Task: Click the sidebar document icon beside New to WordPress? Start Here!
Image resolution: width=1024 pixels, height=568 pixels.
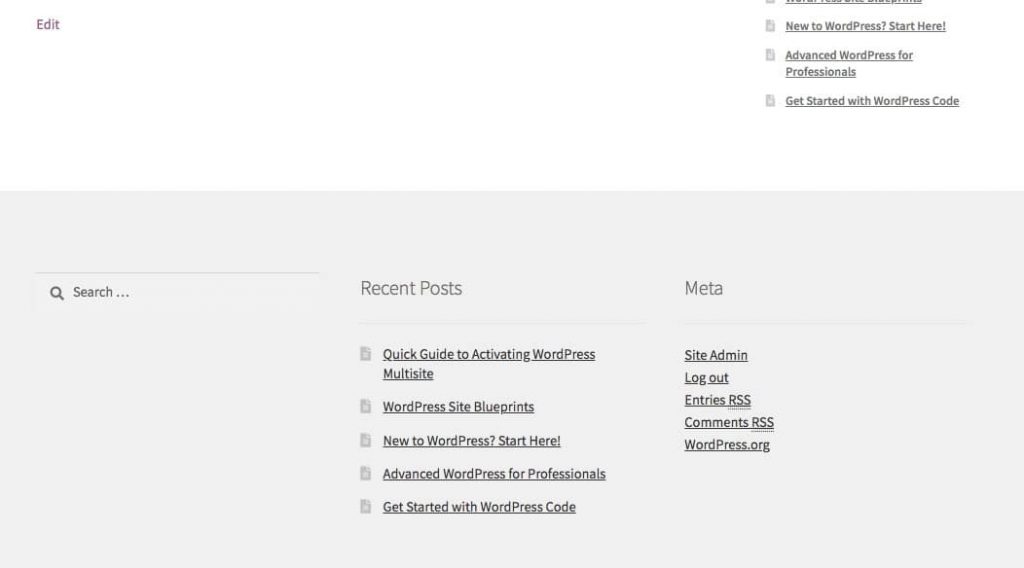Action: pyautogui.click(x=770, y=26)
